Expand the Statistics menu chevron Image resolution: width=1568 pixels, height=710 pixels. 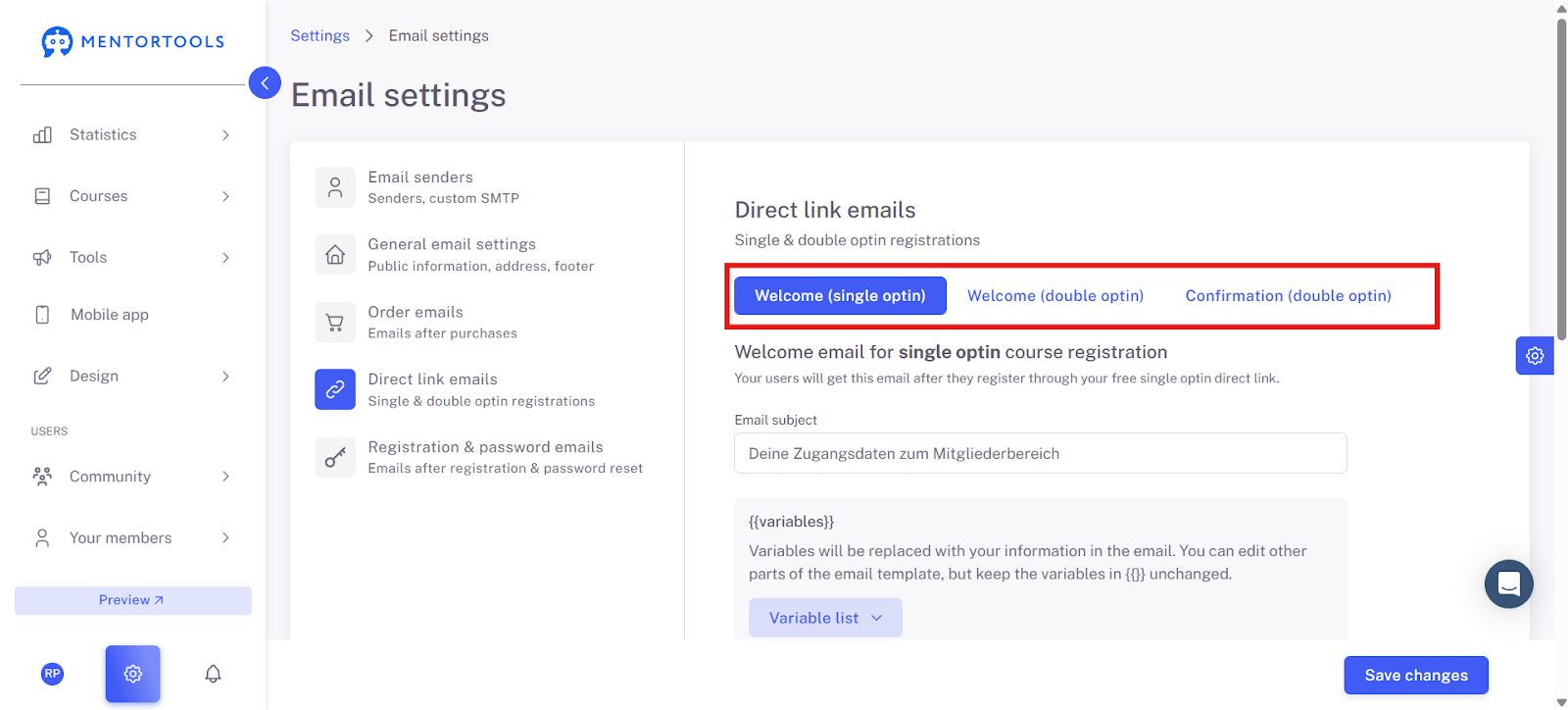click(x=225, y=135)
